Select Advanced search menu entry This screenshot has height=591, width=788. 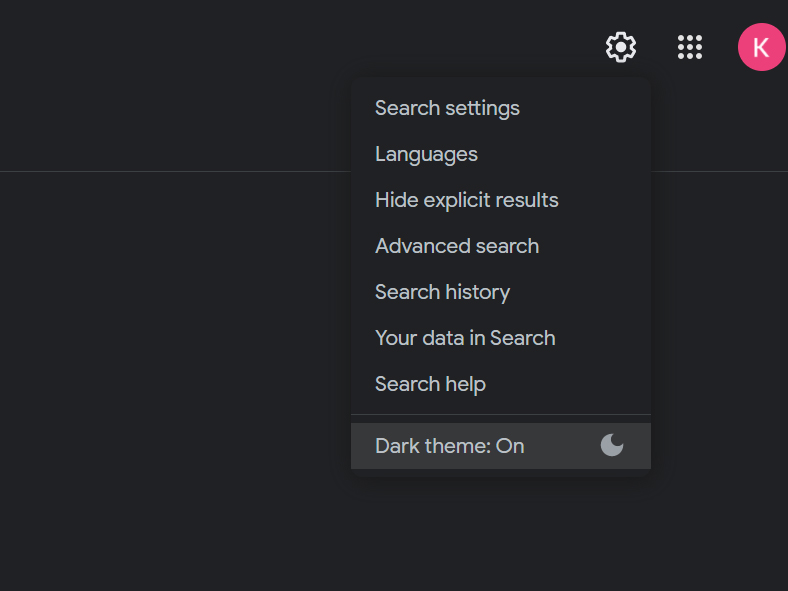pyautogui.click(x=457, y=246)
